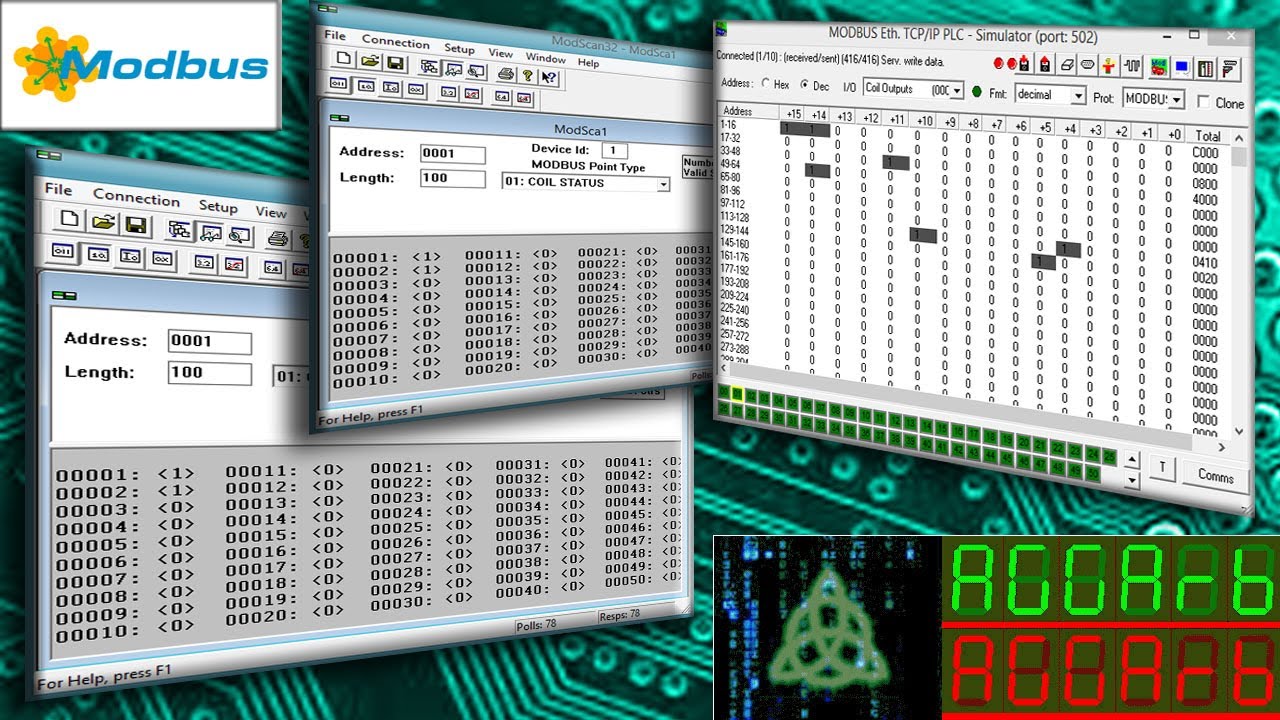This screenshot has height=720, width=1280.
Task: Click Print icon in lower-left ModScan window
Action: click(x=278, y=238)
